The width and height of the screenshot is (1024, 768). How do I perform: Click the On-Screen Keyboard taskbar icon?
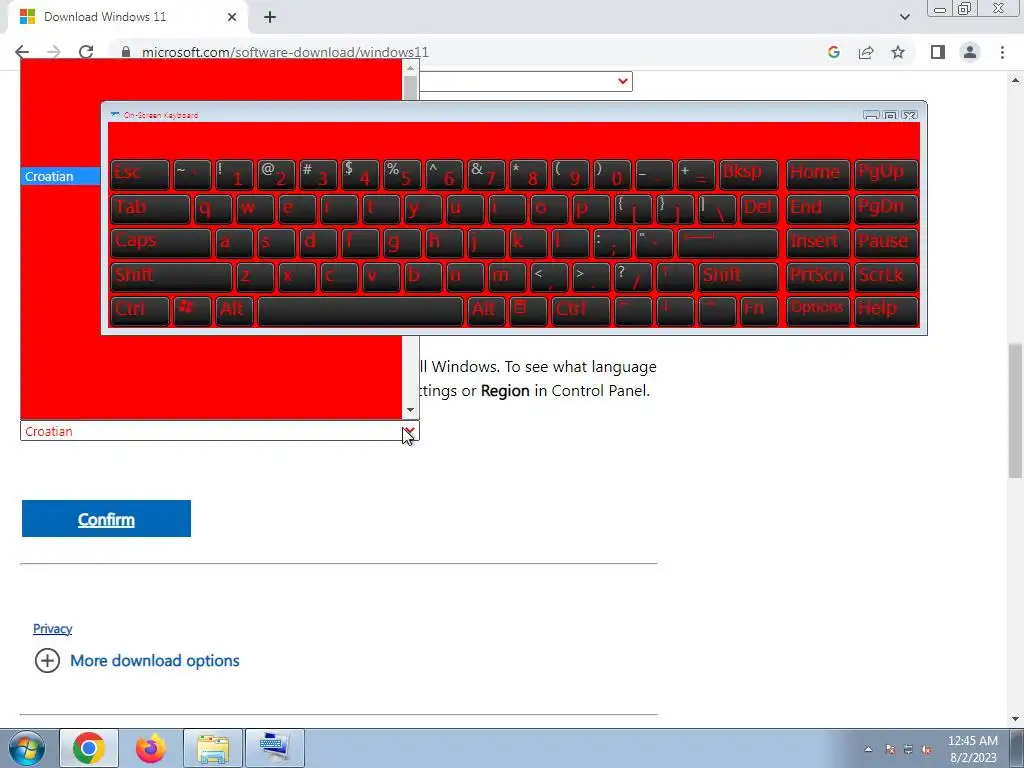point(274,748)
